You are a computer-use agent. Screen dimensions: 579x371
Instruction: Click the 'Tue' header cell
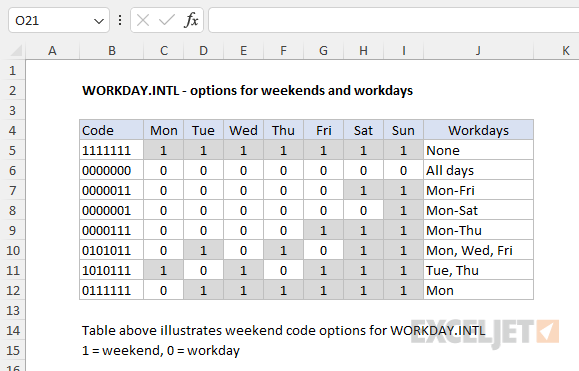pyautogui.click(x=203, y=130)
